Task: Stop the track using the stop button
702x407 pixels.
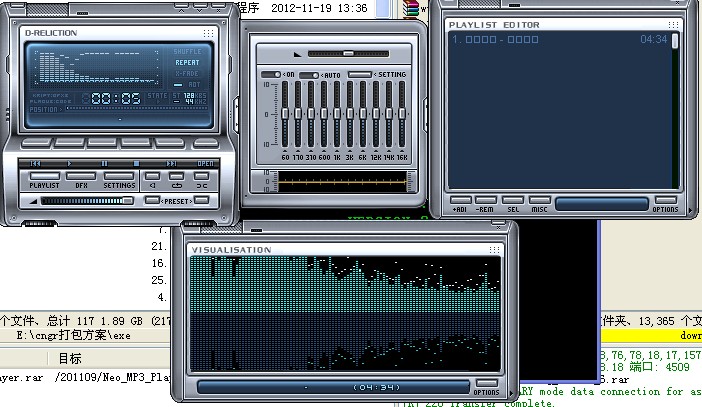Action: pyautogui.click(x=137, y=162)
